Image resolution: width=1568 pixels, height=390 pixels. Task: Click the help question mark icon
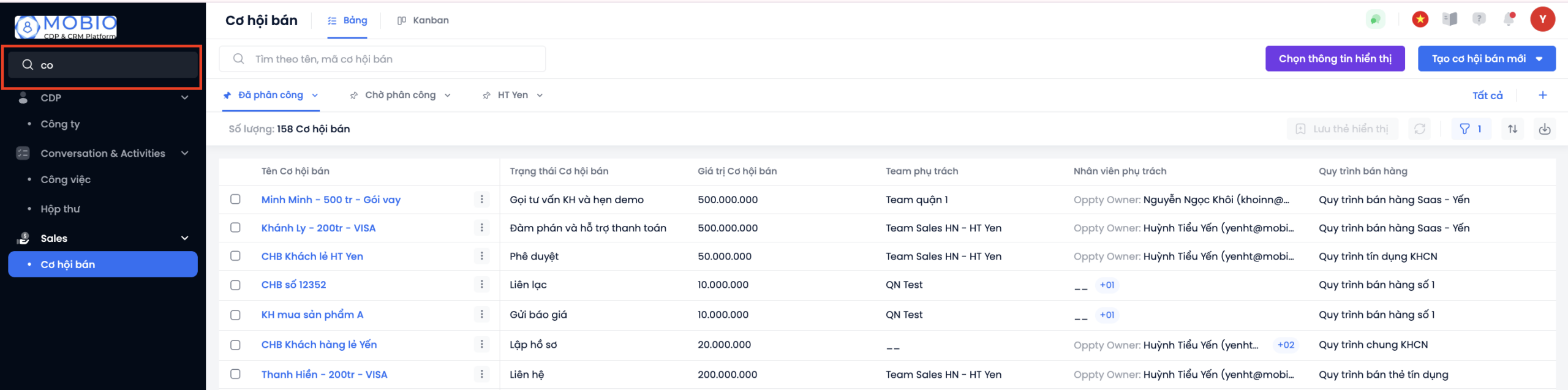click(x=1479, y=20)
